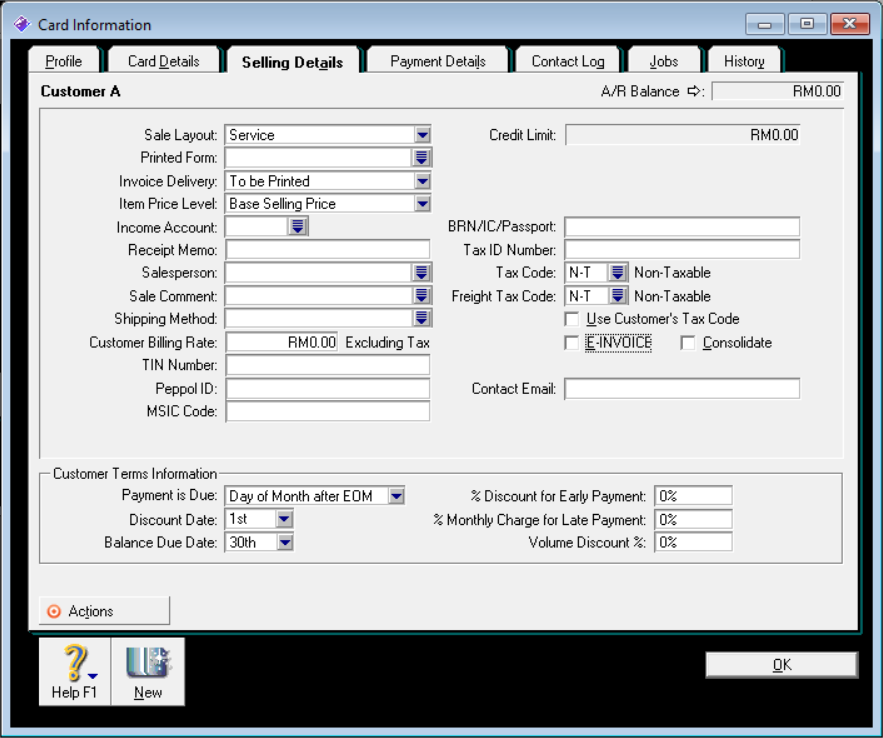Click the New card icon
Image resolution: width=883 pixels, height=738 pixels.
coord(148,665)
